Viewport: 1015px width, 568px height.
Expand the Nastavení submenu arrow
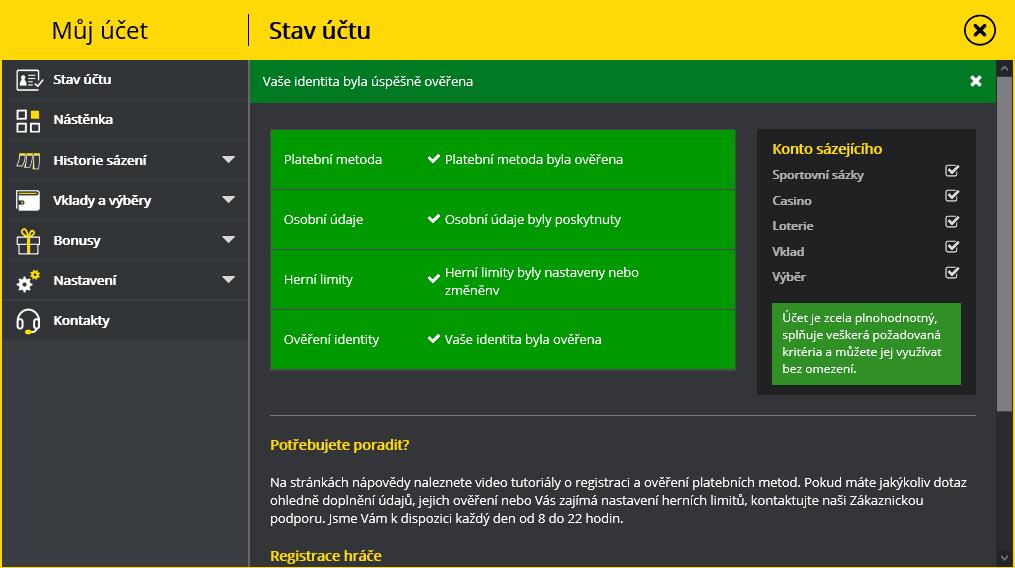pos(229,280)
